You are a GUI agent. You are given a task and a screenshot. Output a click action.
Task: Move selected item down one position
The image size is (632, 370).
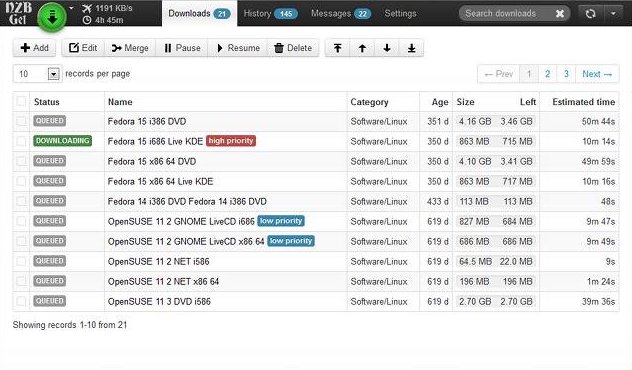click(387, 48)
